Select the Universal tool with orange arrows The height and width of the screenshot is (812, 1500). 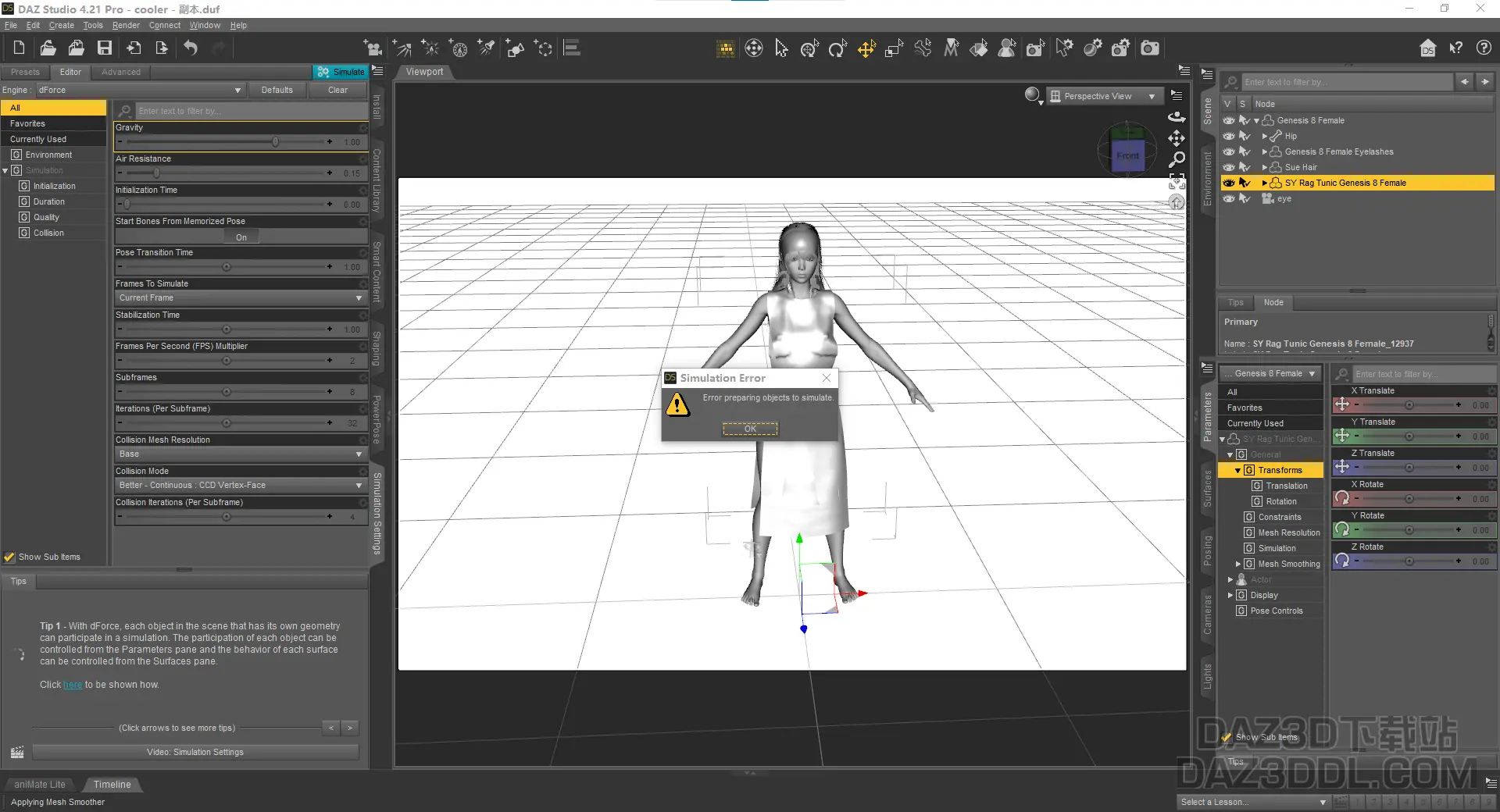click(x=866, y=48)
